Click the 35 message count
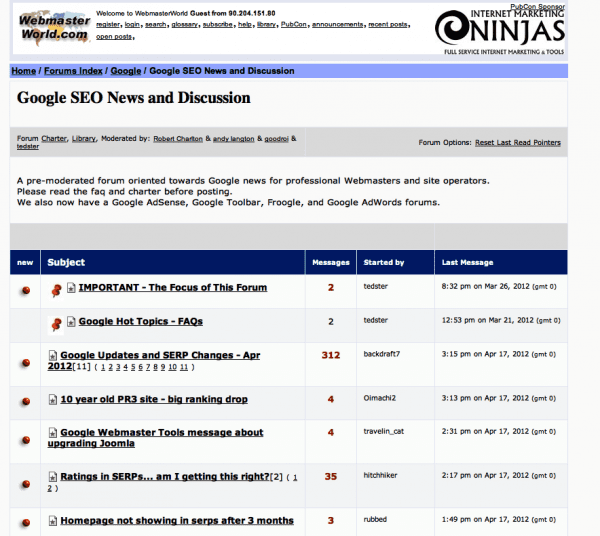Screen dimensions: 600x536 tap(331, 477)
